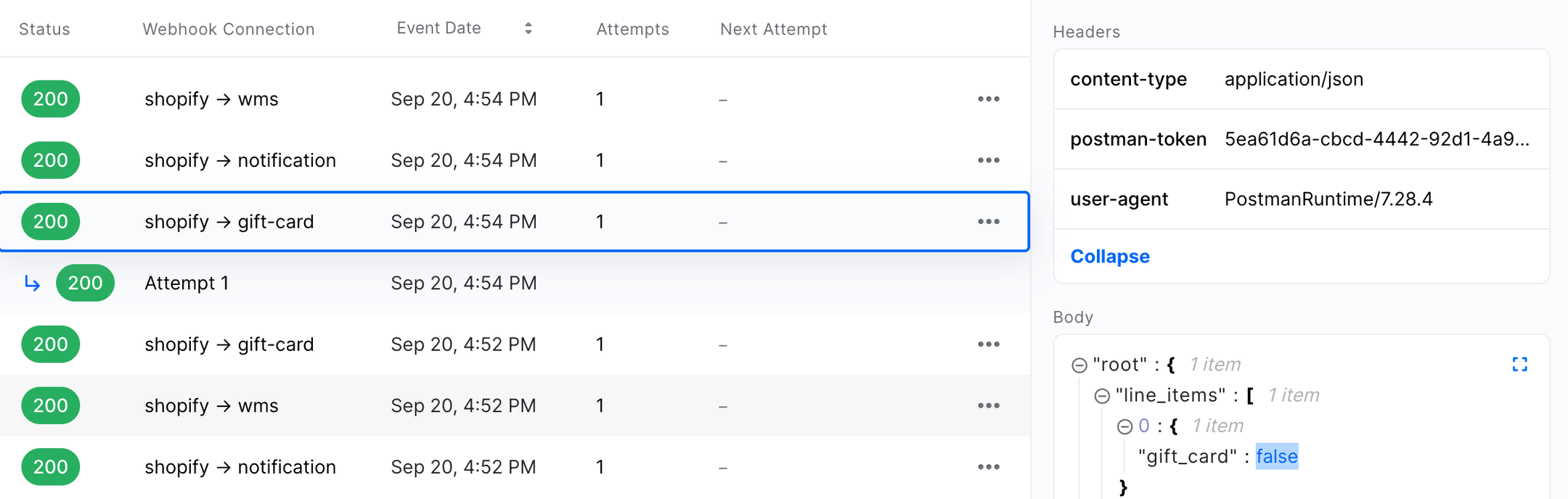Open the more-options menu for the 4:52 PM notification row
The image size is (1568, 499).
coord(988,467)
